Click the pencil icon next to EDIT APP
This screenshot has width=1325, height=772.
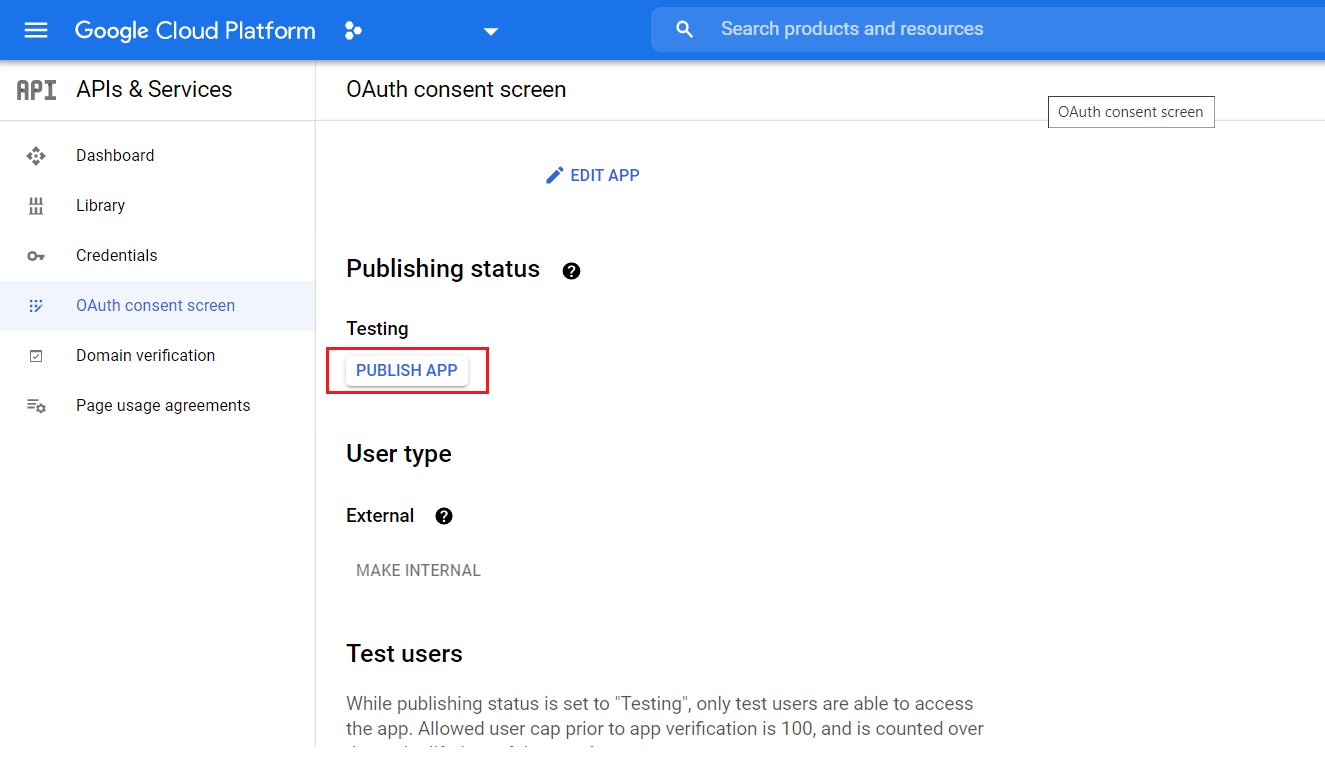[x=555, y=174]
